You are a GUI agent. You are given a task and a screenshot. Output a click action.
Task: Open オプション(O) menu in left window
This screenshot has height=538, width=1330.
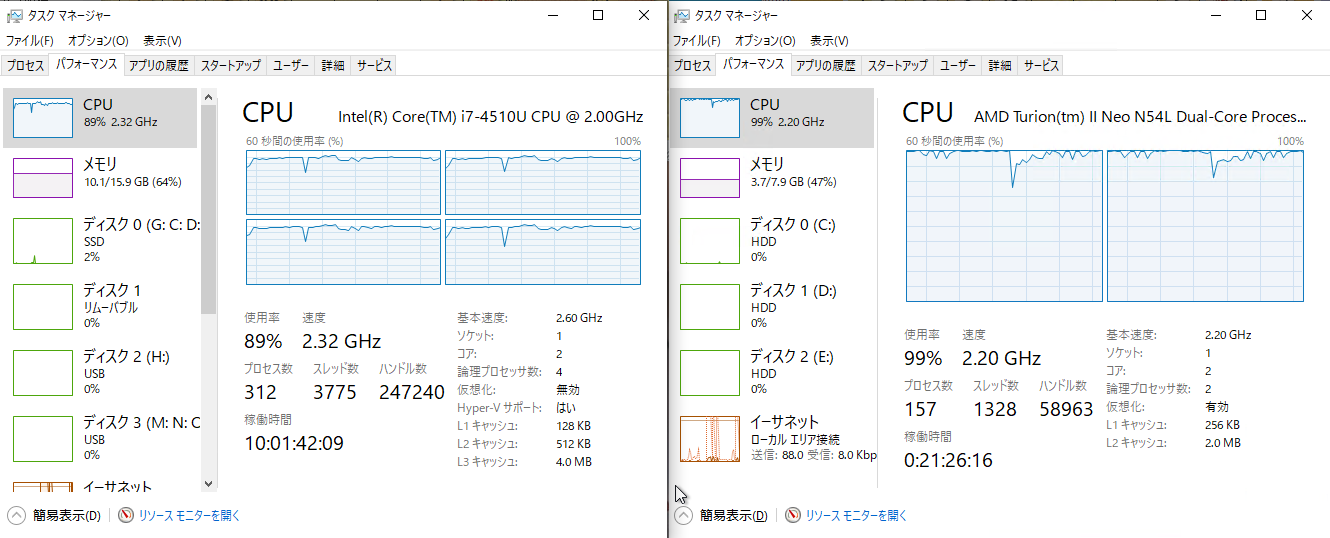98,41
